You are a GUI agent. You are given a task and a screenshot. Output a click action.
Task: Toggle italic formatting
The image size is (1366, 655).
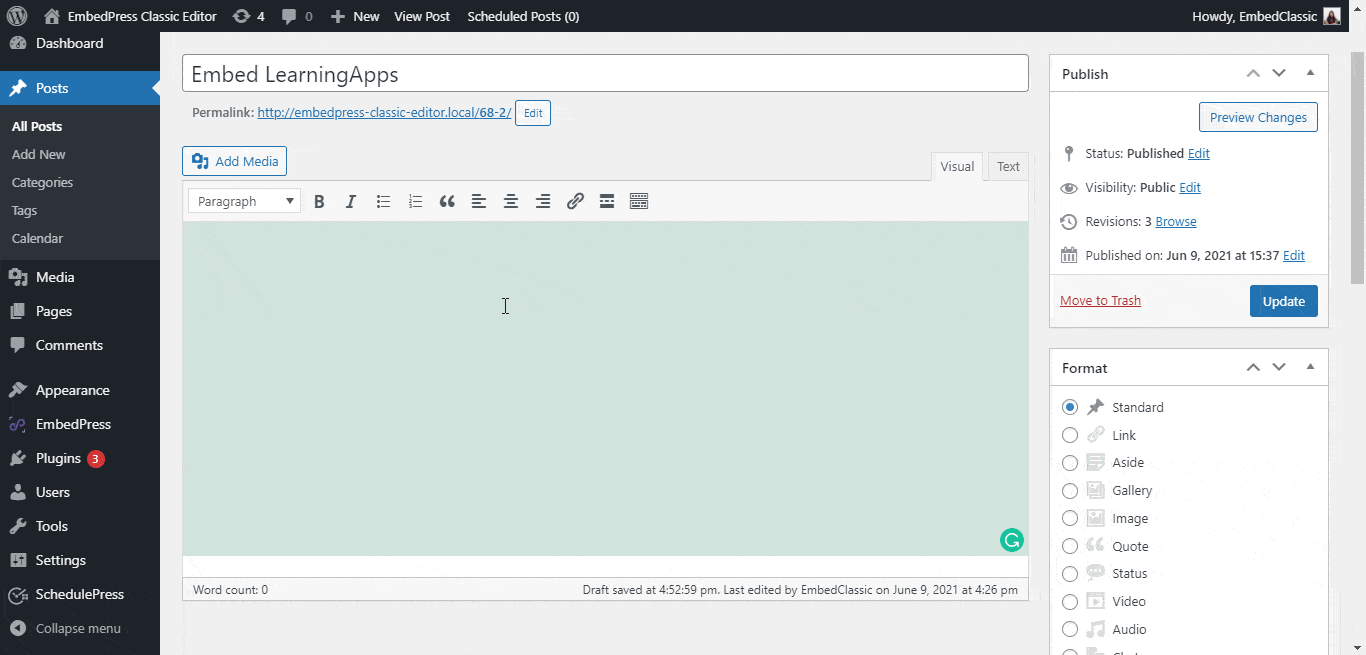[x=351, y=201]
